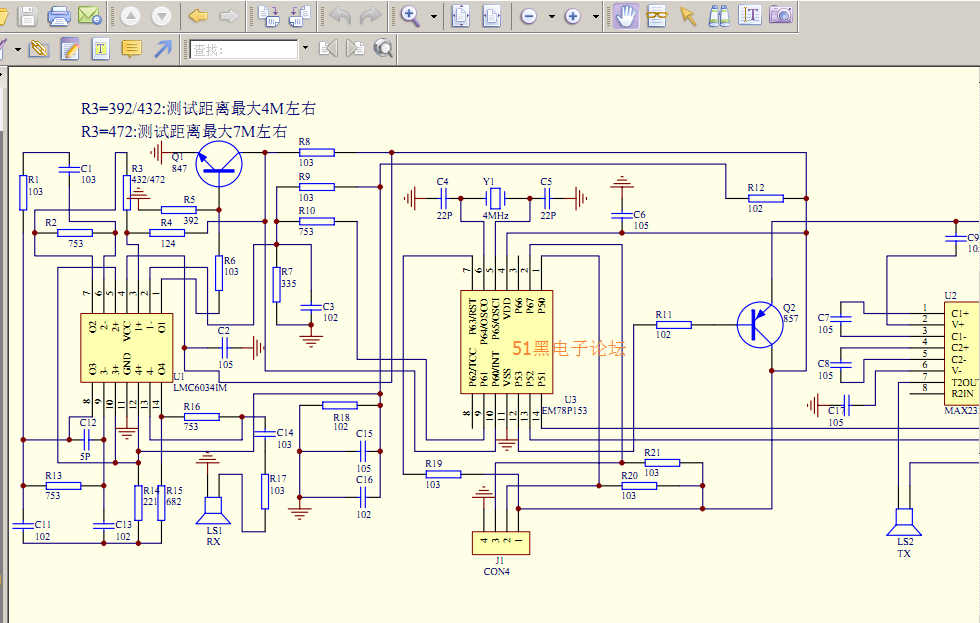Open search with the binoculars icon
980x623 pixels.
coord(721,16)
